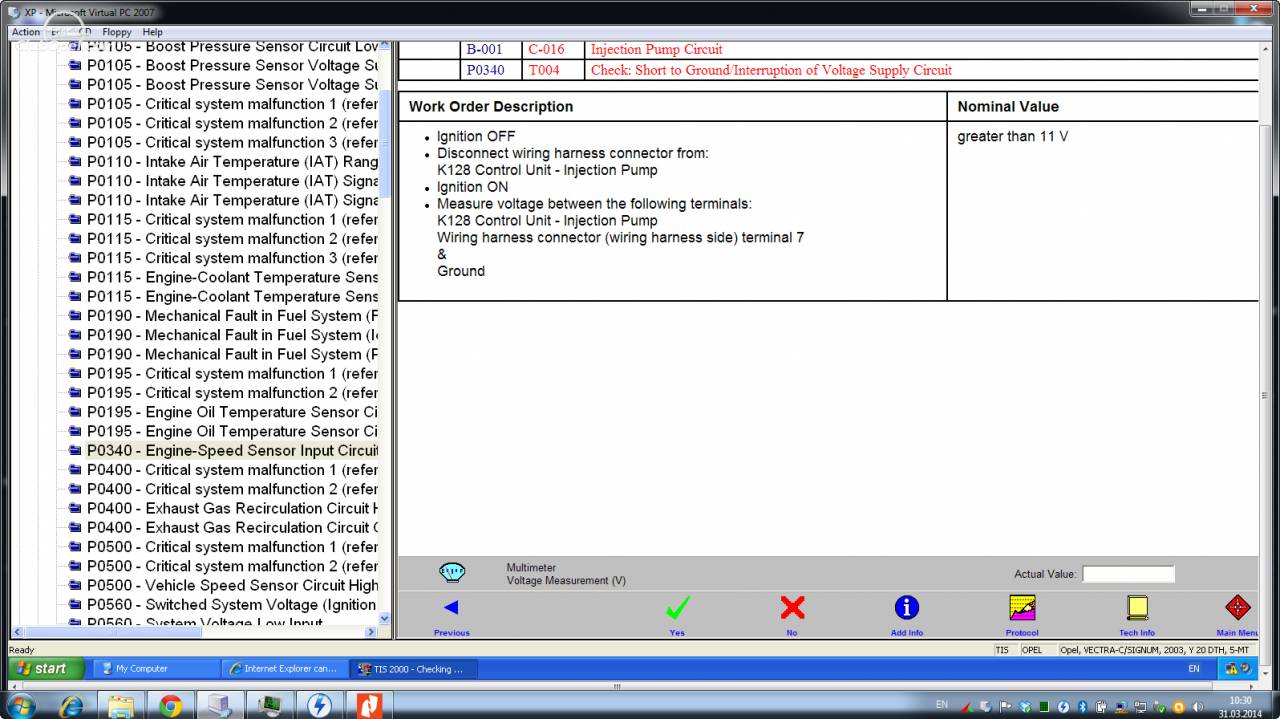Answer No with the red X

pos(792,607)
